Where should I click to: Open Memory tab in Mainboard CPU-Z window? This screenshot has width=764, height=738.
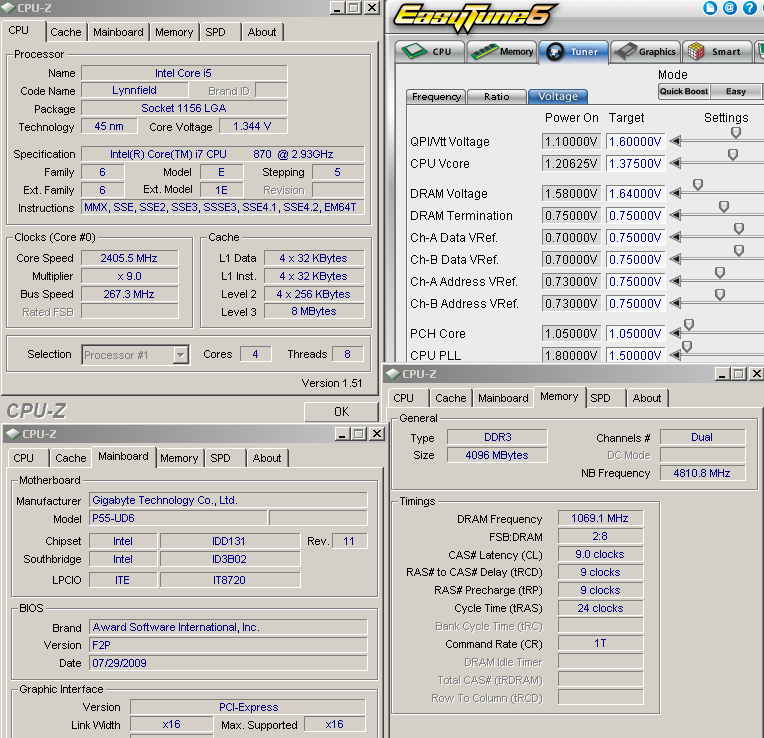click(x=179, y=458)
